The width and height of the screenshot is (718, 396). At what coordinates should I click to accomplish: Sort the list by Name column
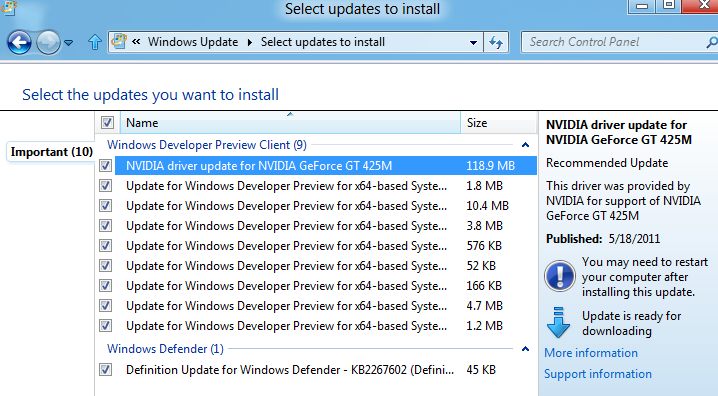[290, 123]
